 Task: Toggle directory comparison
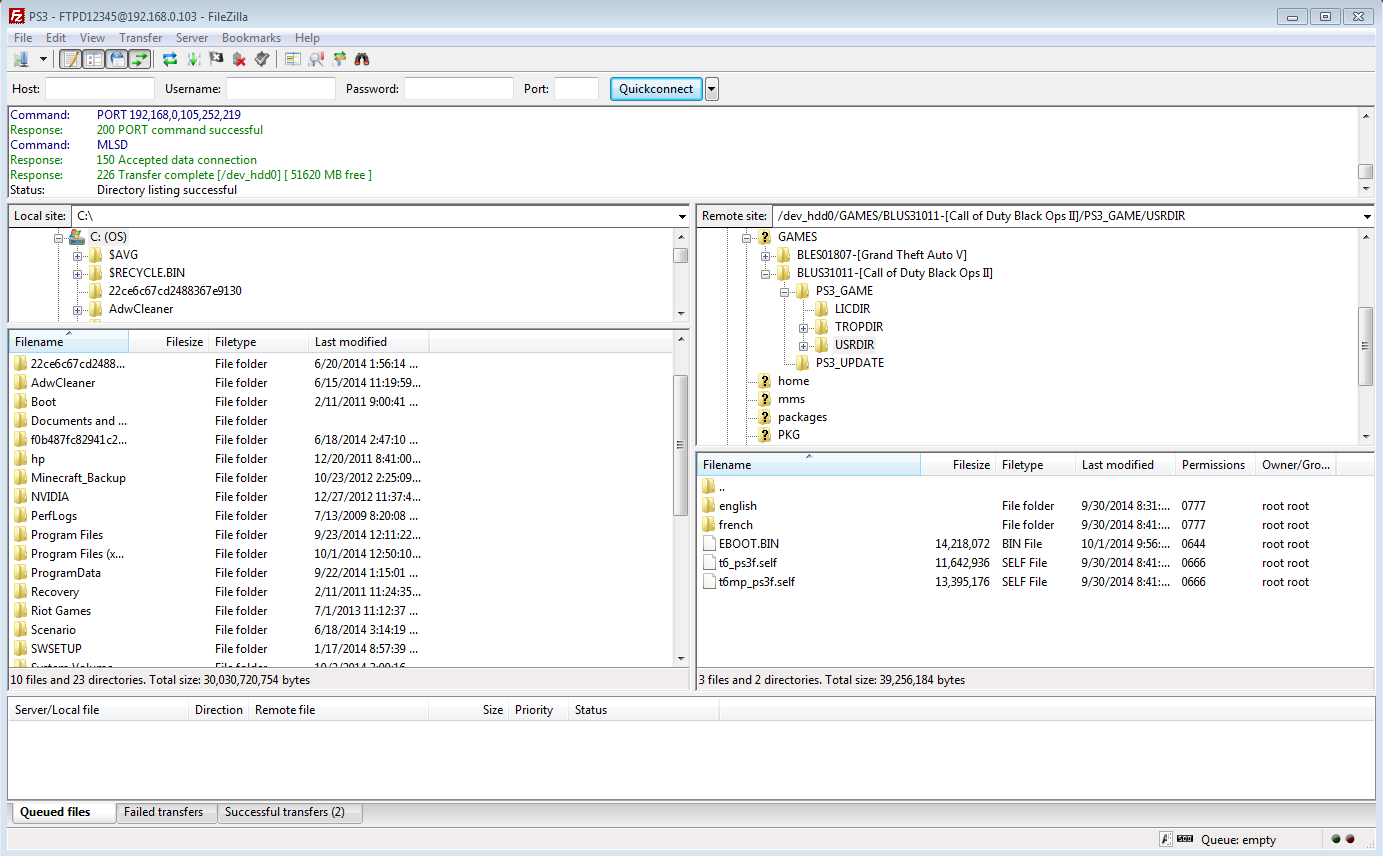(315, 59)
